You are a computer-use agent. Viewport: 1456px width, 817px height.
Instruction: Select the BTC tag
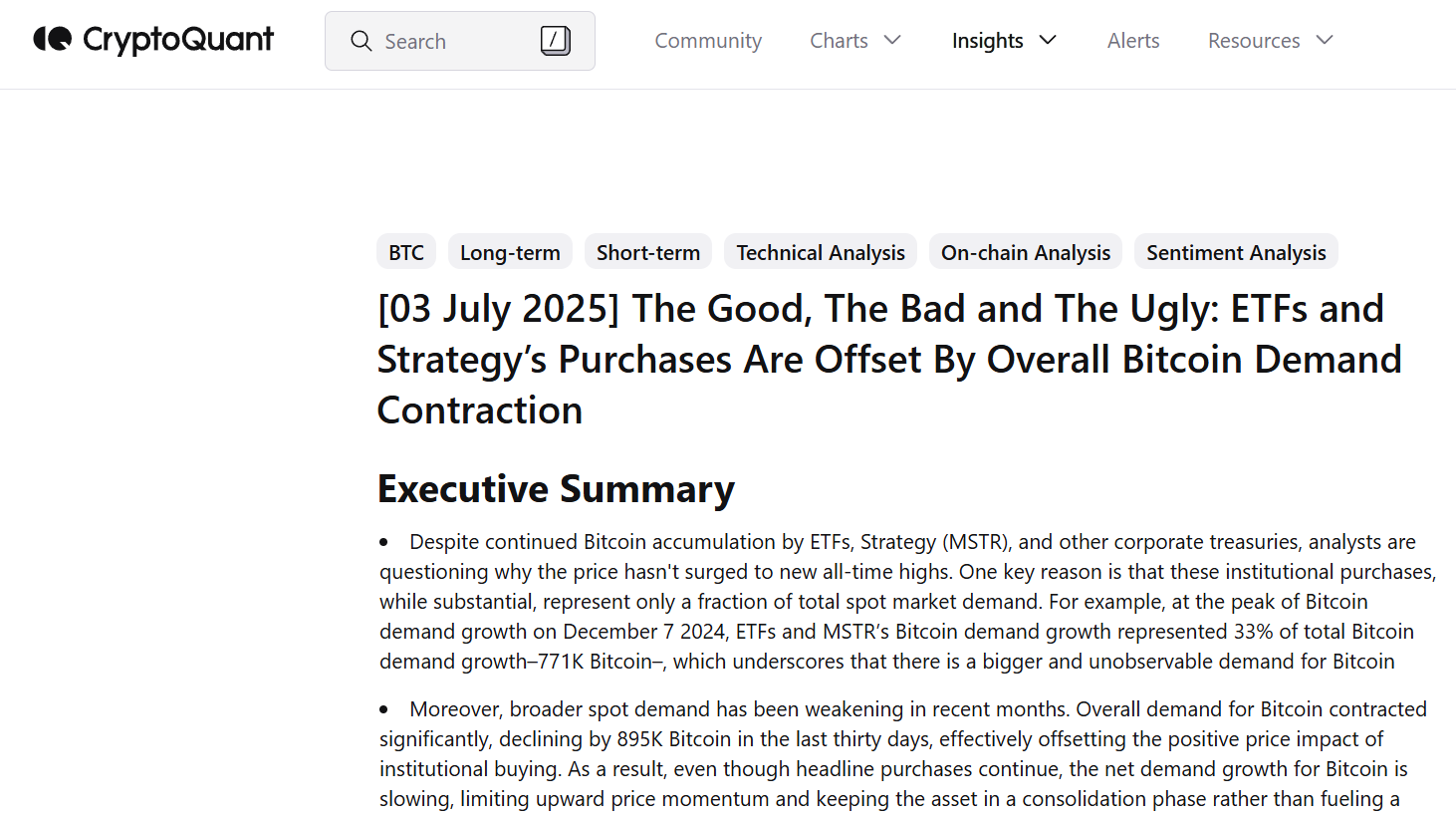tap(406, 252)
